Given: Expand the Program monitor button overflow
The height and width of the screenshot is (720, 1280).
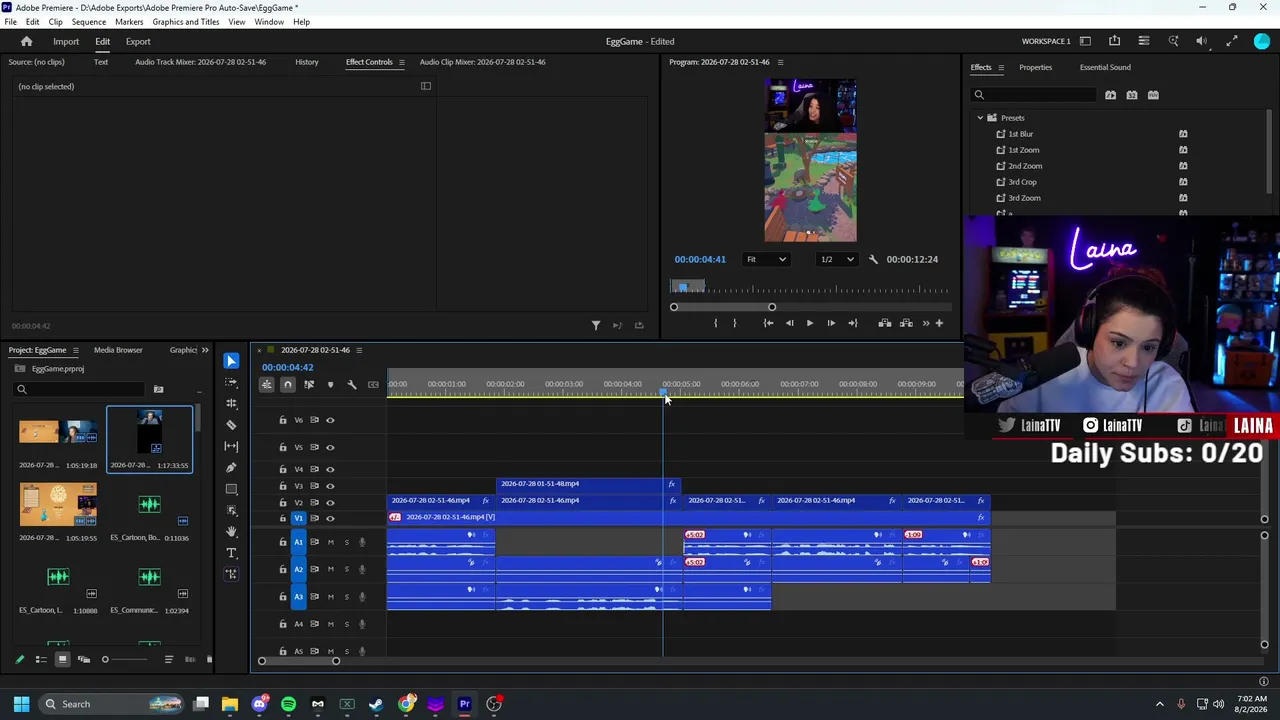Looking at the screenshot, I should (926, 323).
